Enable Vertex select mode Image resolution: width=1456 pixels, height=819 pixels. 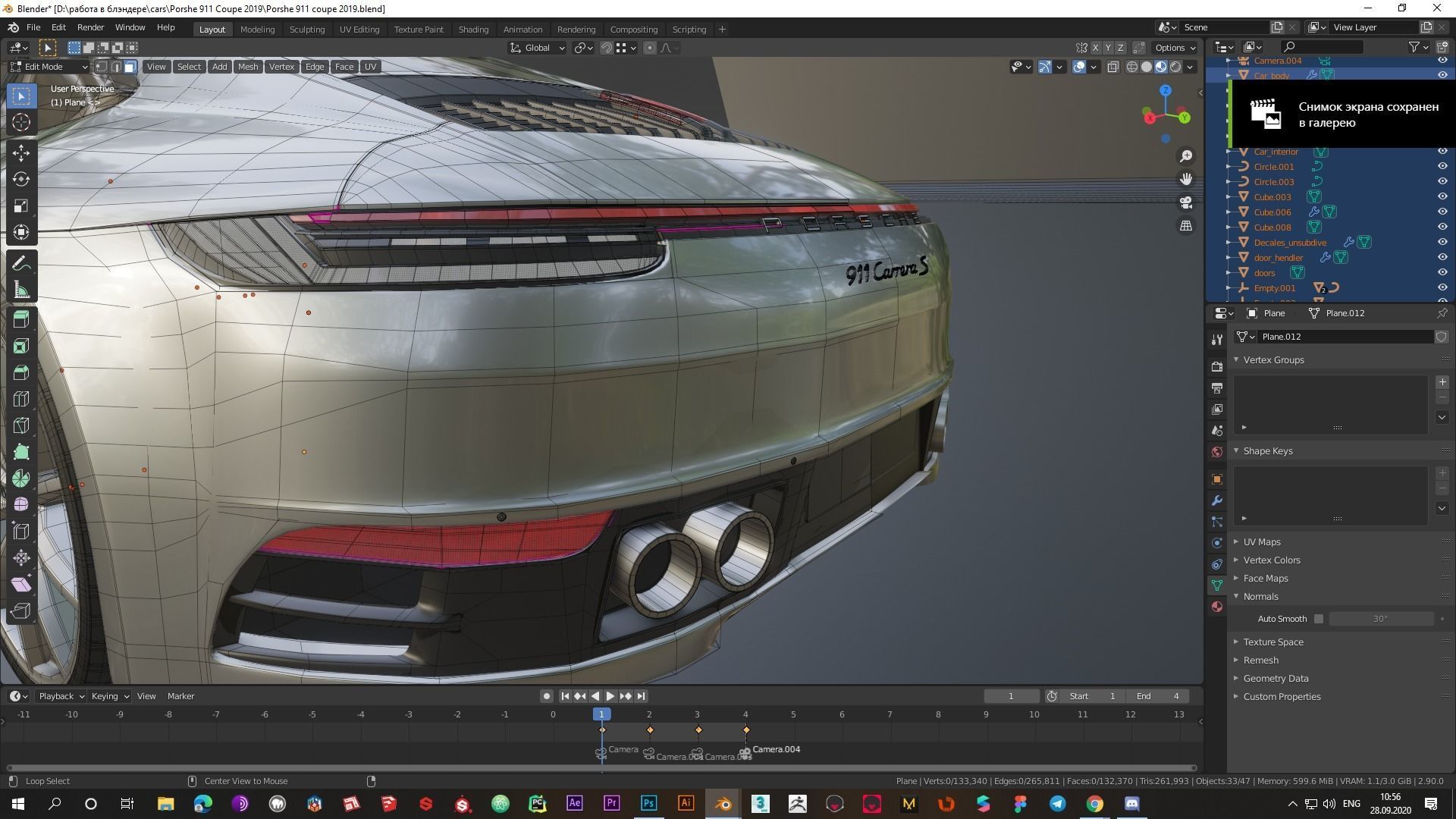pos(102,67)
